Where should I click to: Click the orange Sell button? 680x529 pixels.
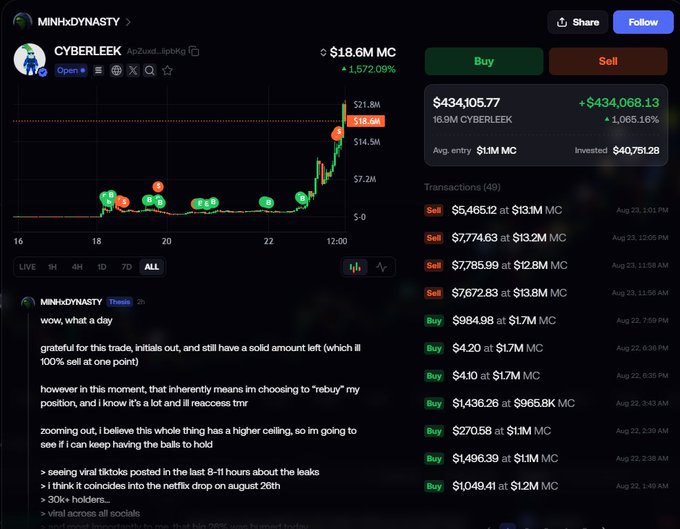click(608, 61)
